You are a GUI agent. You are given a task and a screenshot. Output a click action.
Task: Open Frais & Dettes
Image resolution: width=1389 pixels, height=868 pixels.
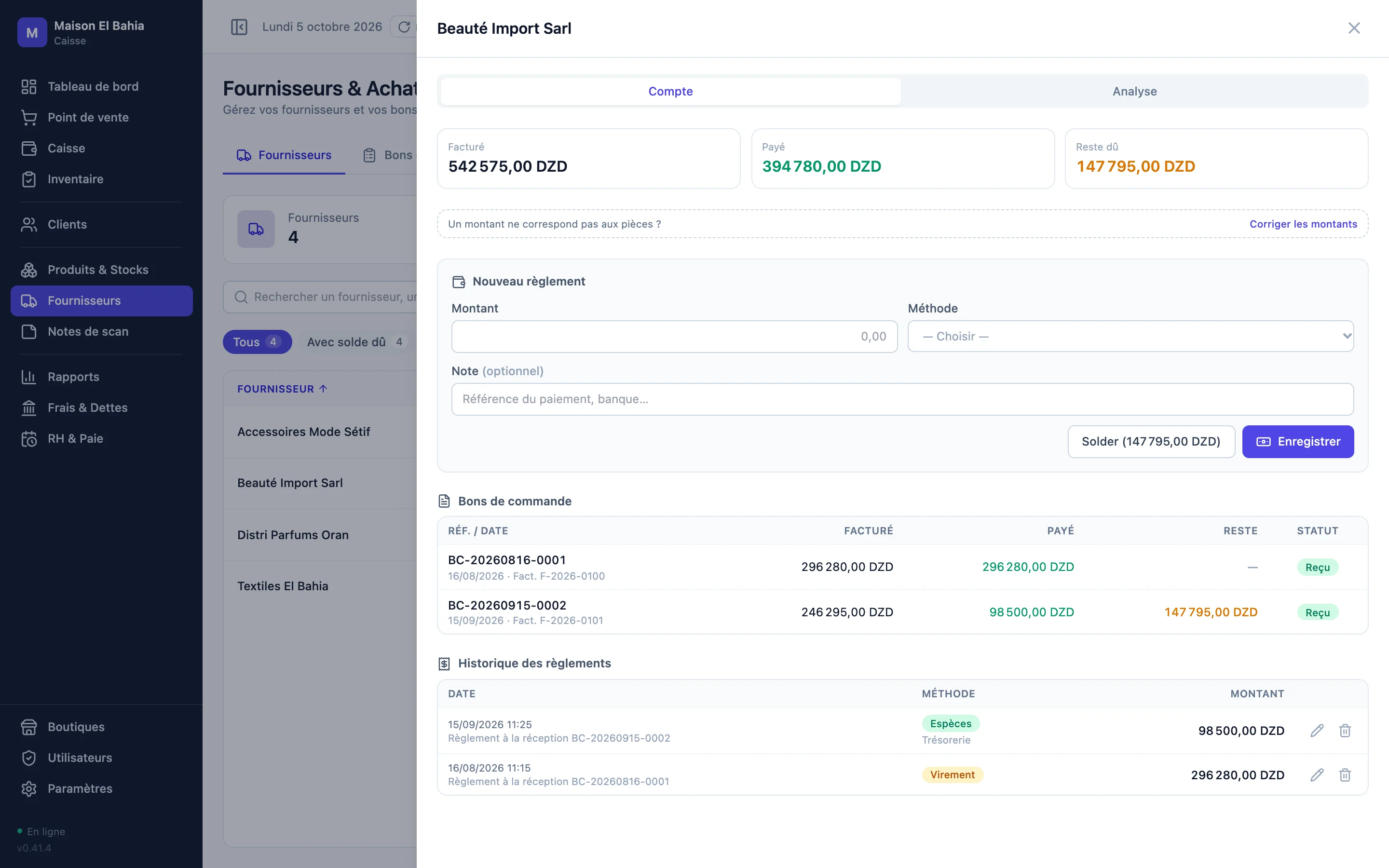click(x=102, y=407)
